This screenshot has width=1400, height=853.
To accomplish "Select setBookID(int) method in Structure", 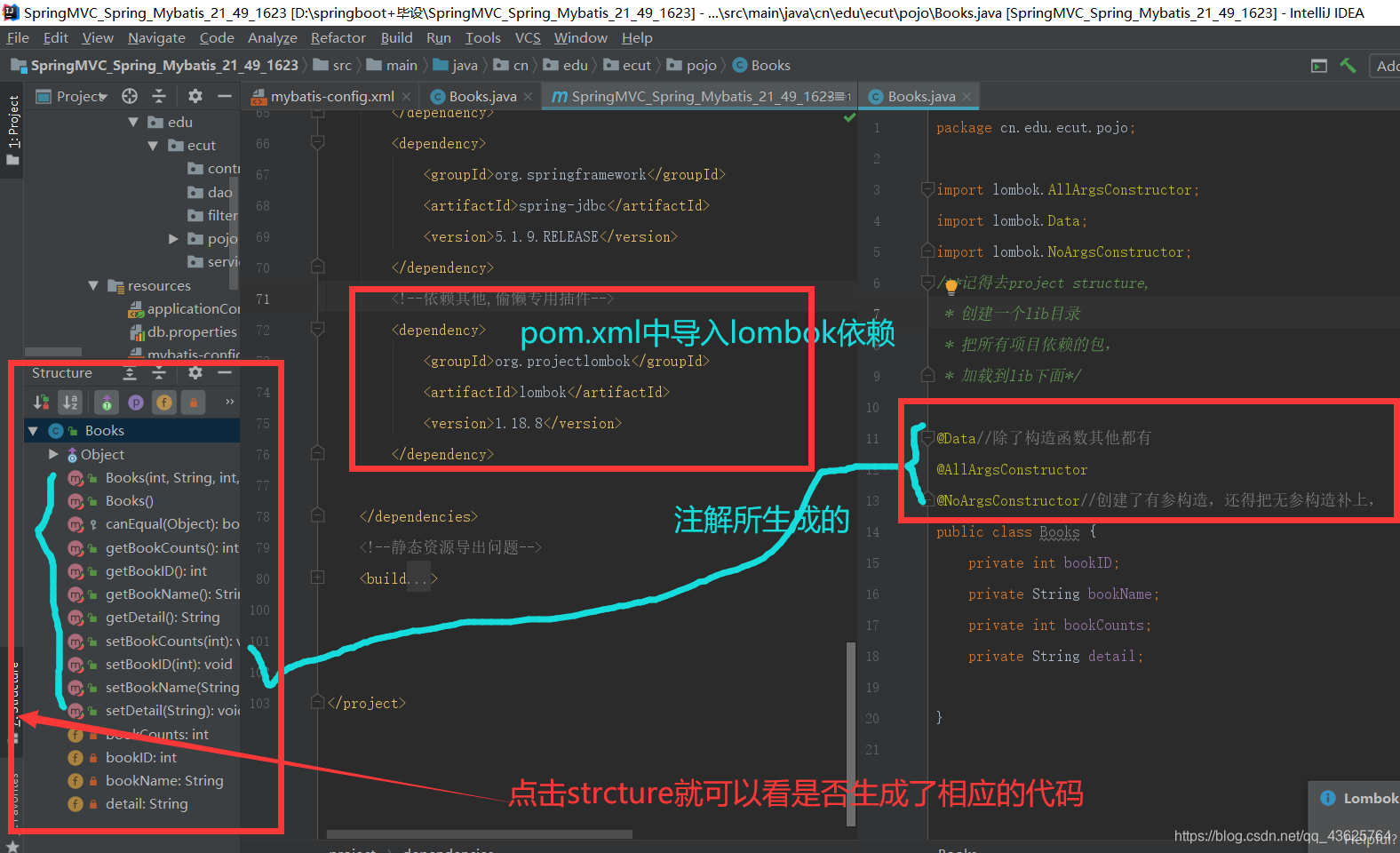I will [169, 664].
